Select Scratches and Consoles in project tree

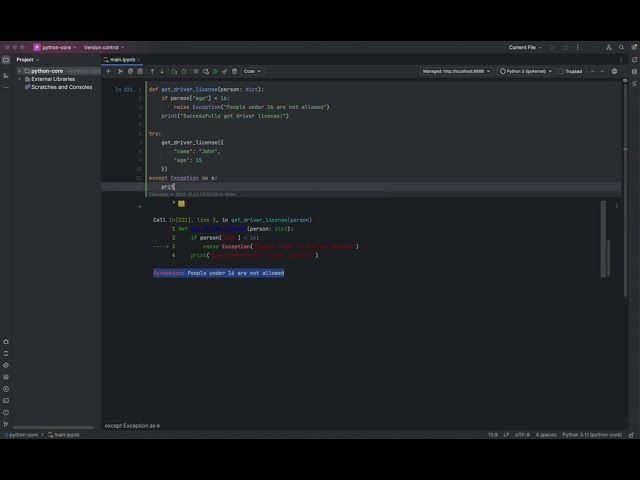tap(62, 87)
